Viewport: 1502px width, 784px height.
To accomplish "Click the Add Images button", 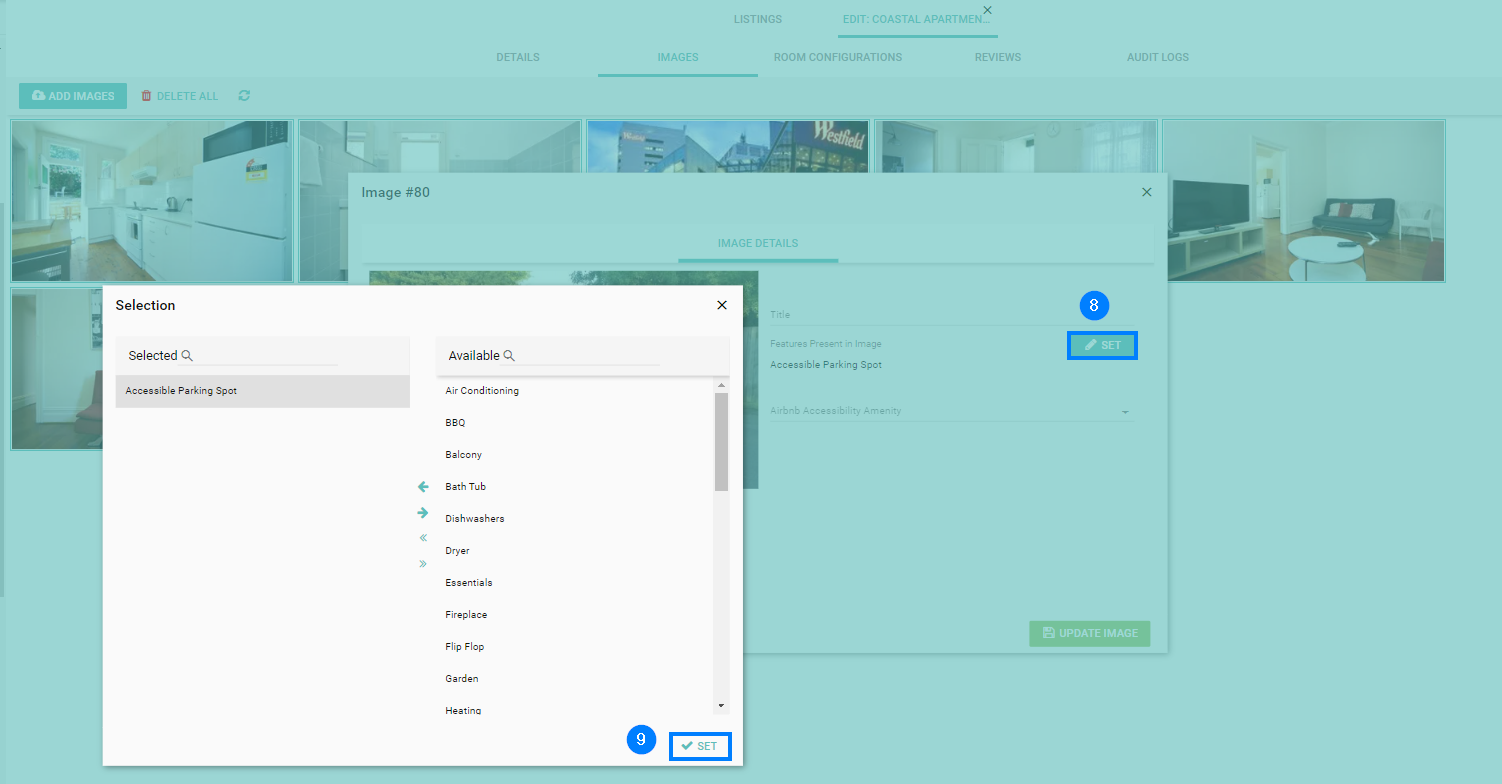I will (73, 96).
